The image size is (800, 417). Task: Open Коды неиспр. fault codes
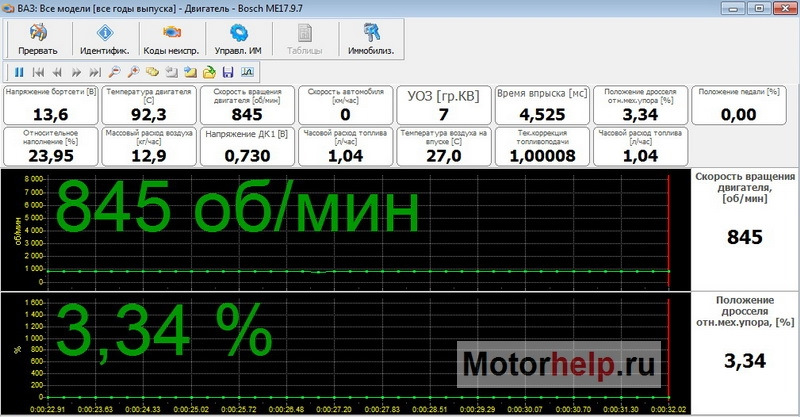click(x=171, y=39)
